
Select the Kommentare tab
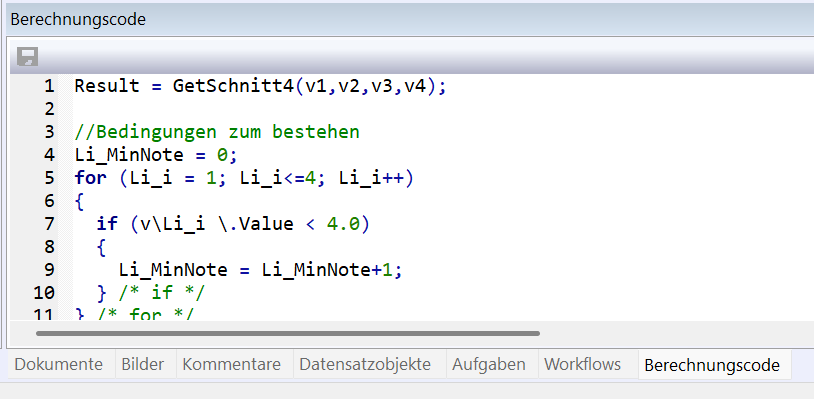coord(232,364)
